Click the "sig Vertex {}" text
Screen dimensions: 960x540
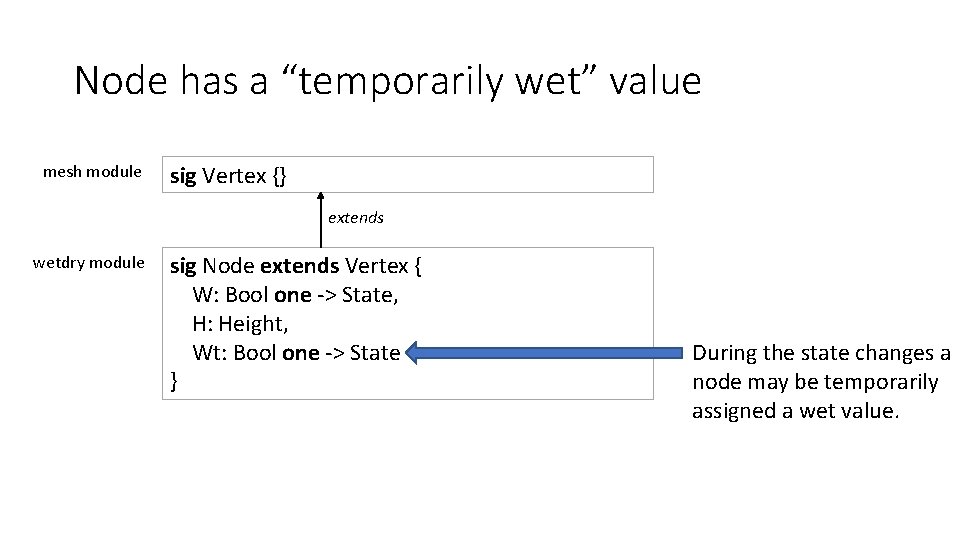228,176
